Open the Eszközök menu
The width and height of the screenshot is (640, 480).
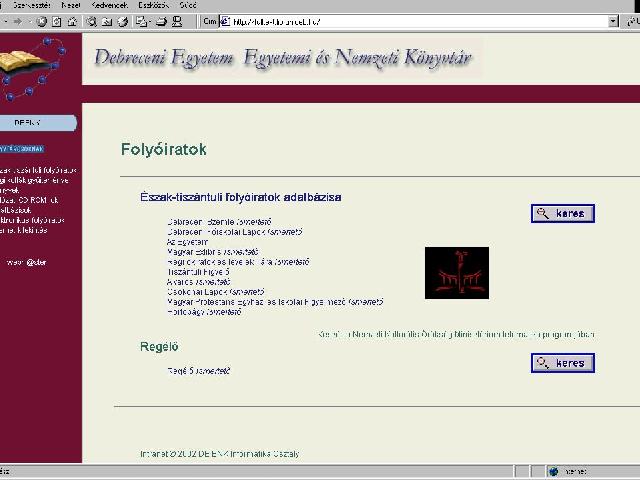pos(153,5)
